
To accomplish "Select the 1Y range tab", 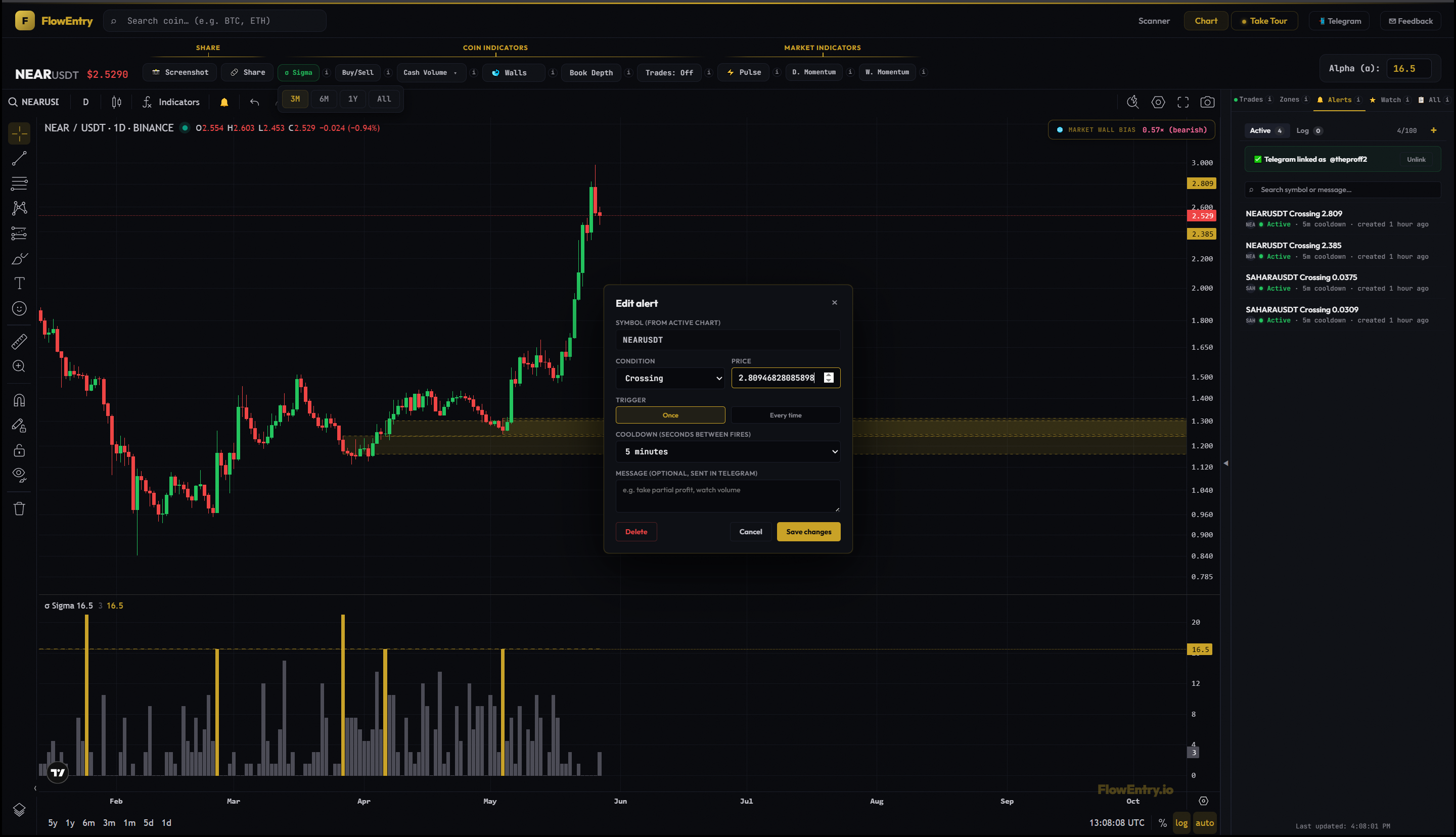I will pos(353,99).
